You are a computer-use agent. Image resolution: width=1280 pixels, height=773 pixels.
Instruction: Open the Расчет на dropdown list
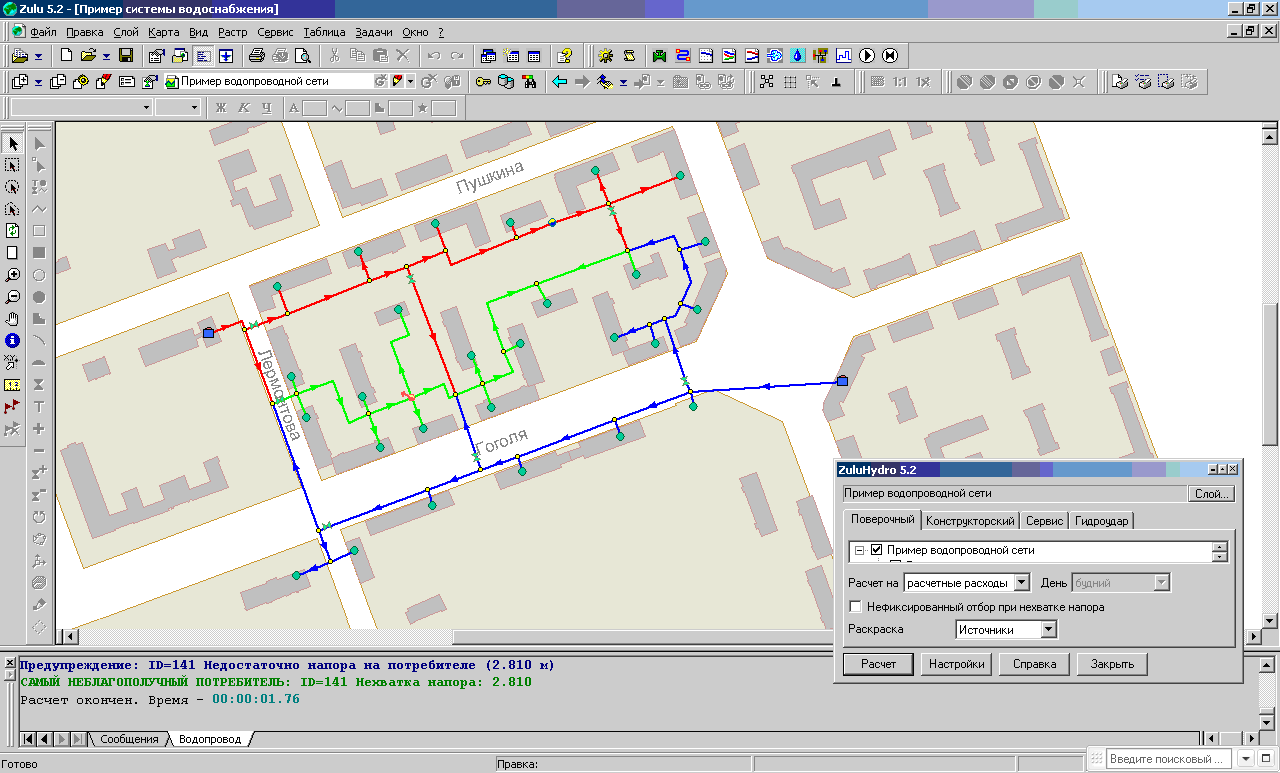(1021, 582)
